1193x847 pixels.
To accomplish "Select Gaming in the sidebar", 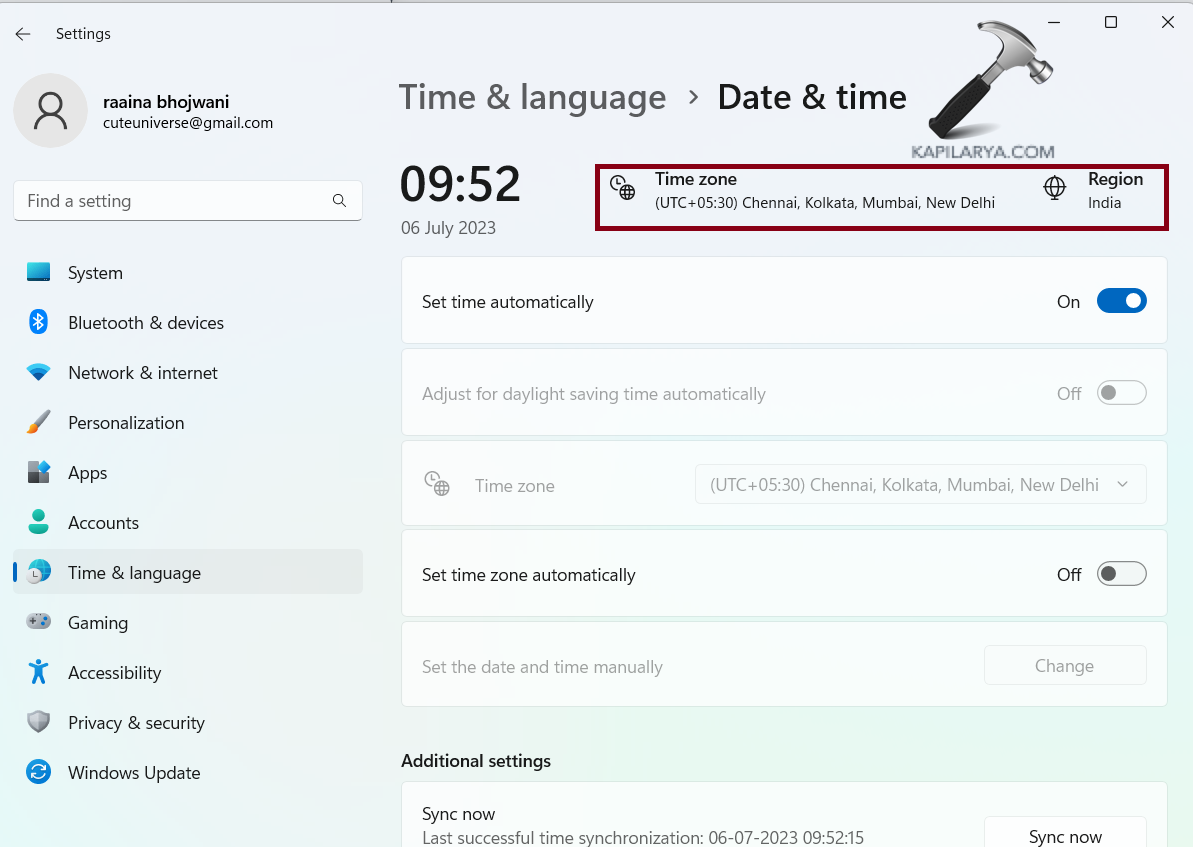I will pyautogui.click(x=98, y=623).
